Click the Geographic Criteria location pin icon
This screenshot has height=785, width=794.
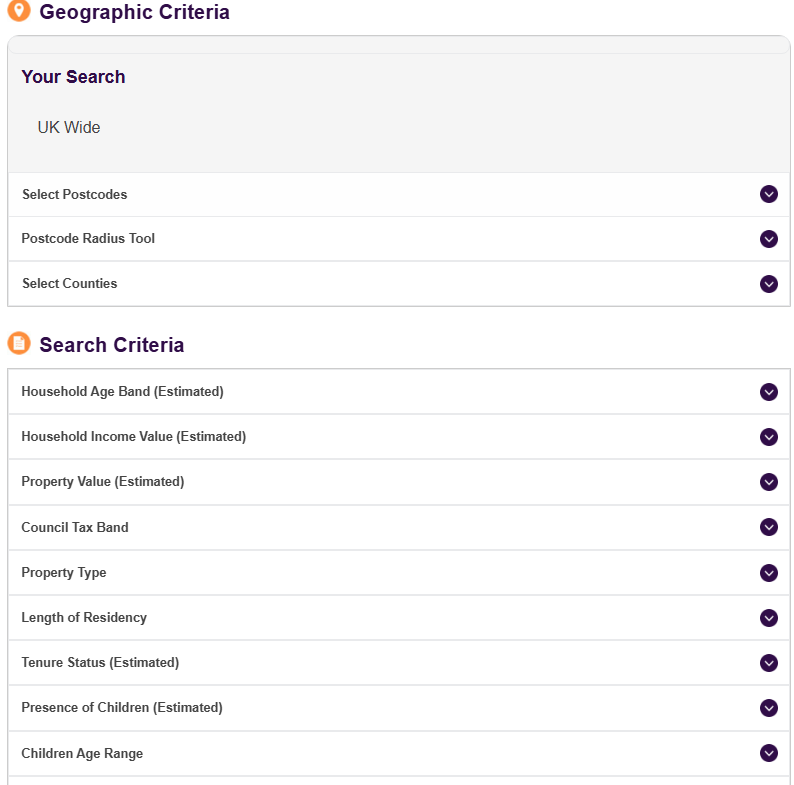click(19, 11)
